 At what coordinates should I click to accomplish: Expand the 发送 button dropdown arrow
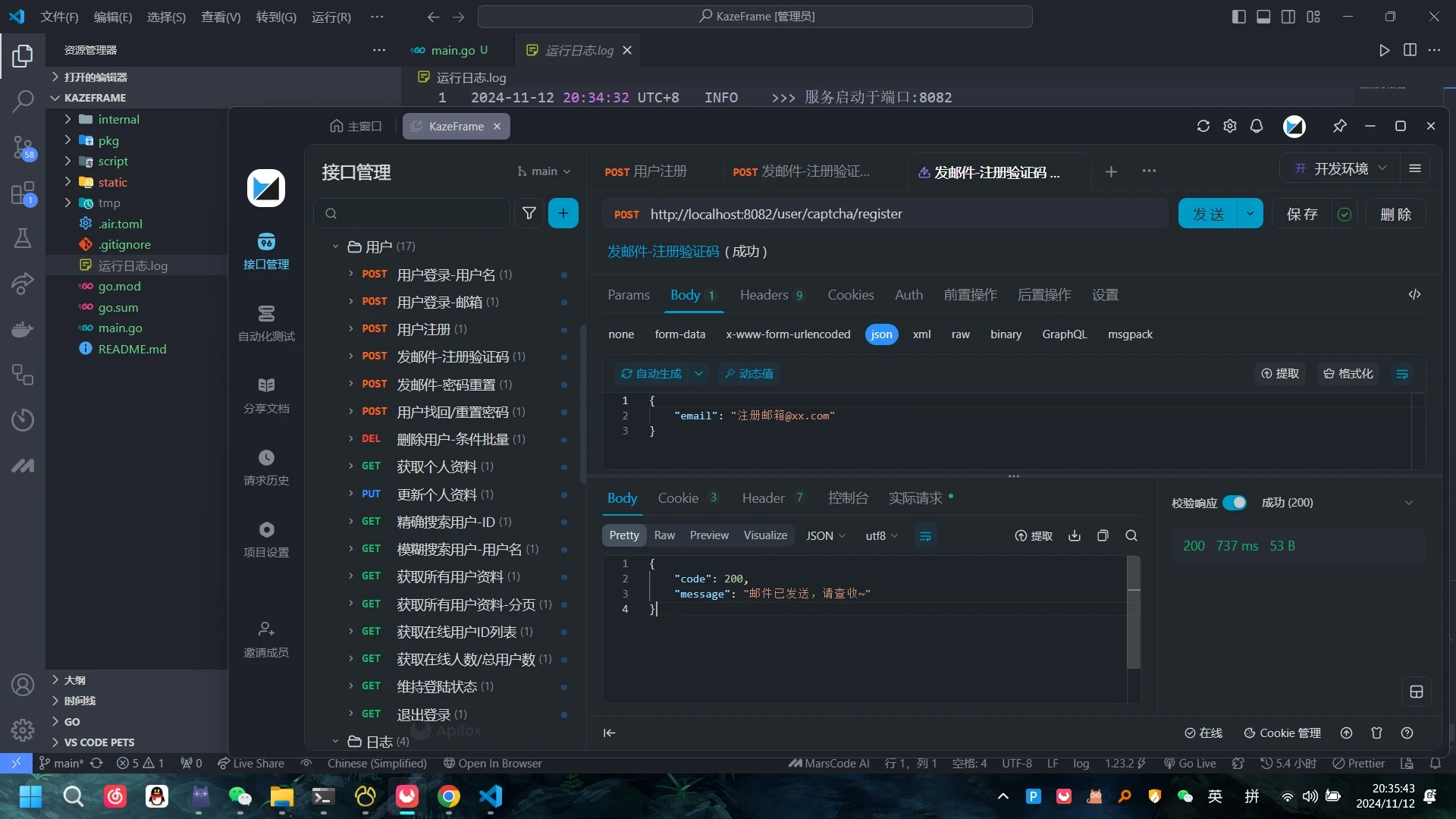(1250, 214)
